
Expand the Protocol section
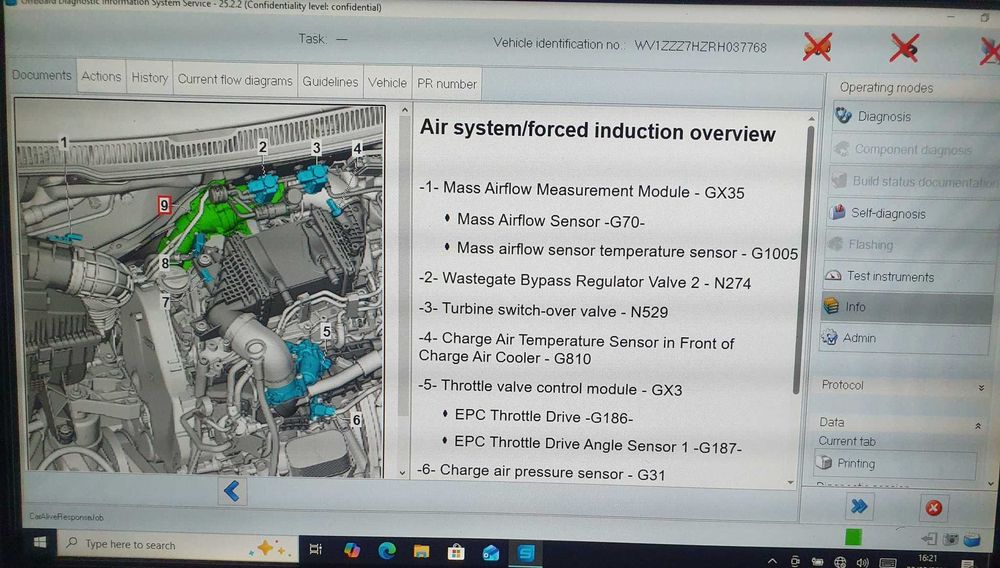pyautogui.click(x=981, y=388)
